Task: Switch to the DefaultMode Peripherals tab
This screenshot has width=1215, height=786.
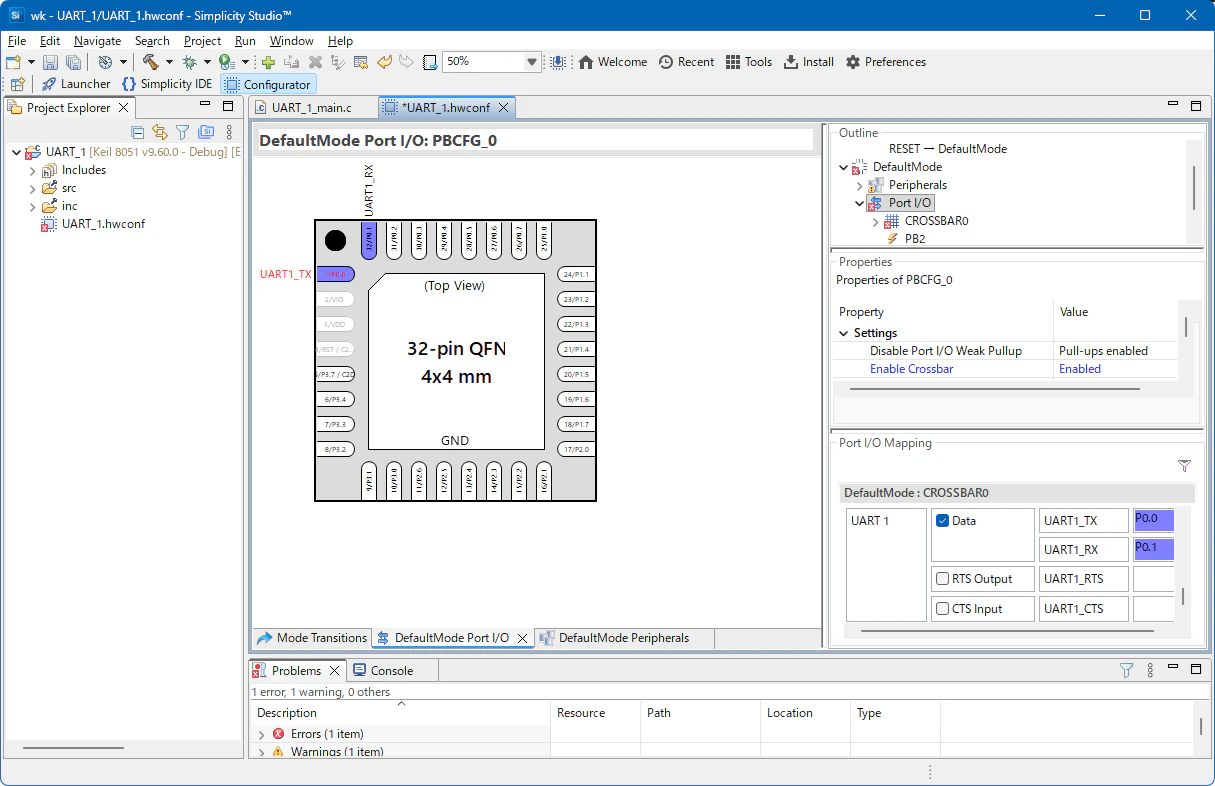Action: click(613, 638)
